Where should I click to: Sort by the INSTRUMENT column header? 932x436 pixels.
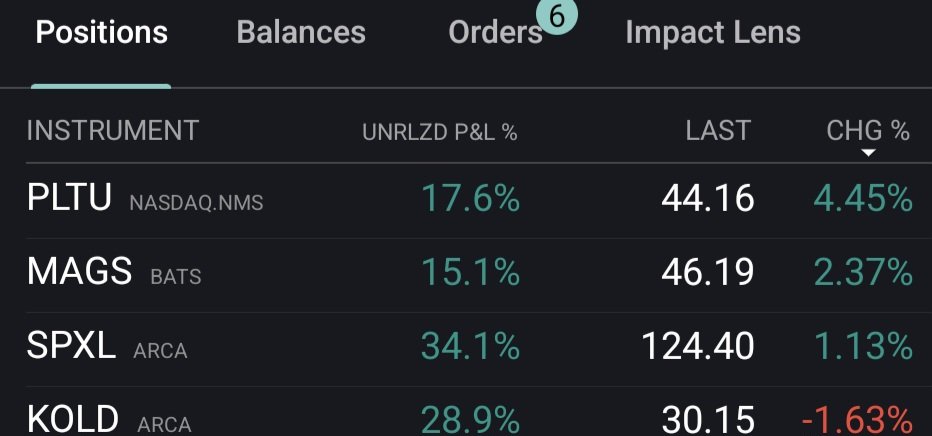[112, 131]
